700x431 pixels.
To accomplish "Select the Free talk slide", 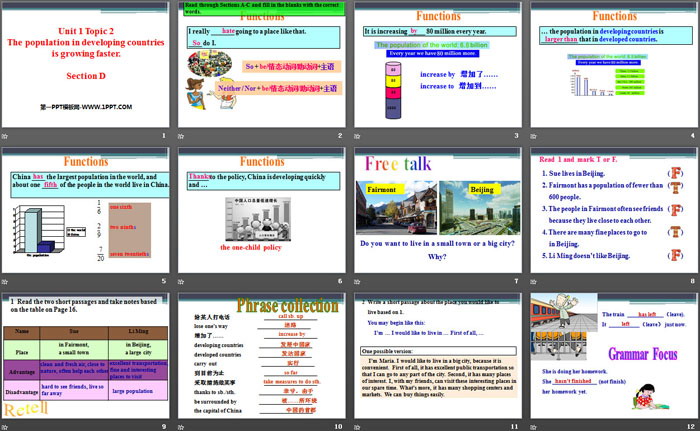I will 438,211.
